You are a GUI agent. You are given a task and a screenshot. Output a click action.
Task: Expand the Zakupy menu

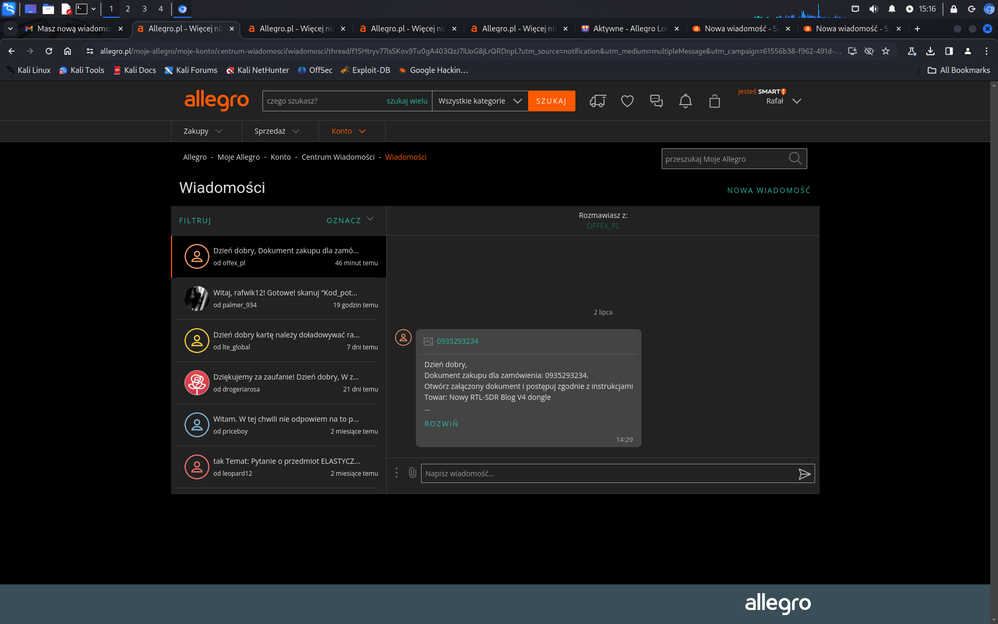(203, 131)
